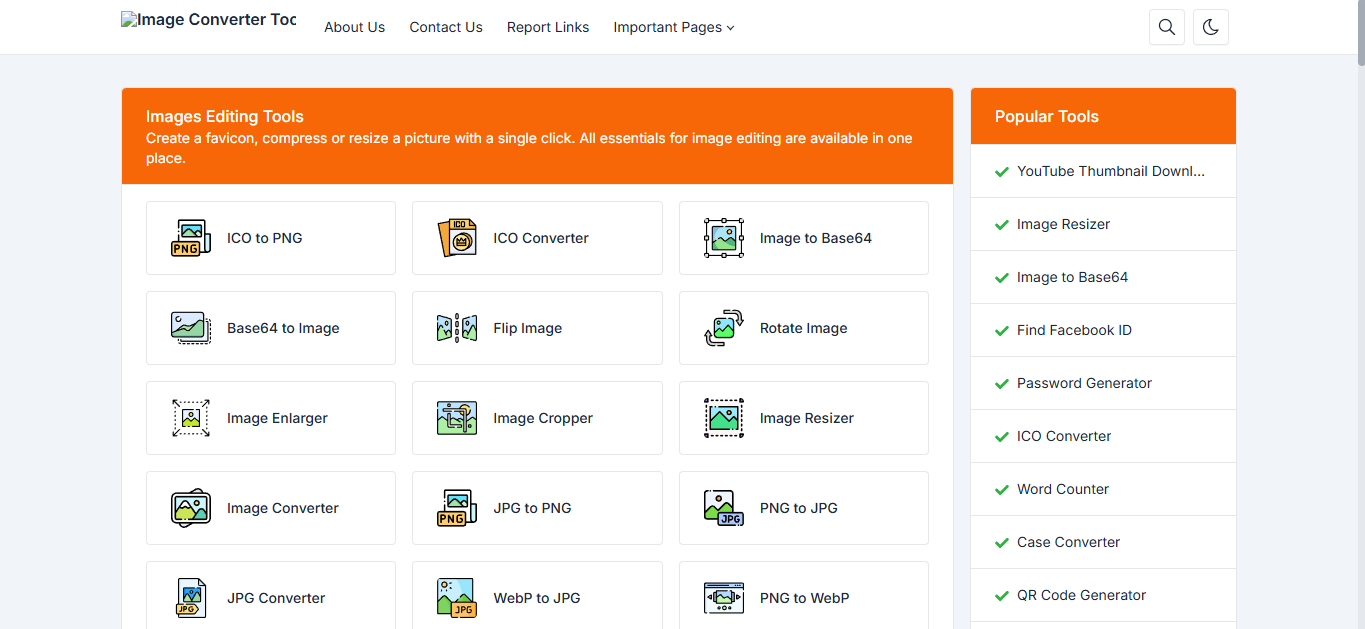Click the Image Enlarger icon
Screen dimensions: 1365x629
coord(191,418)
